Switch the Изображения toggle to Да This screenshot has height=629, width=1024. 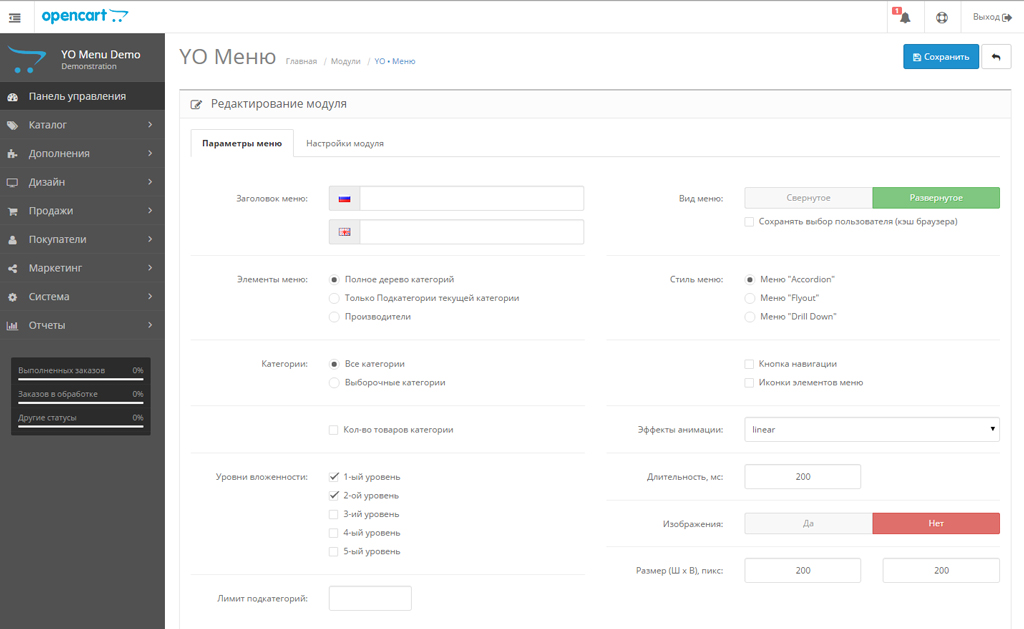808,523
